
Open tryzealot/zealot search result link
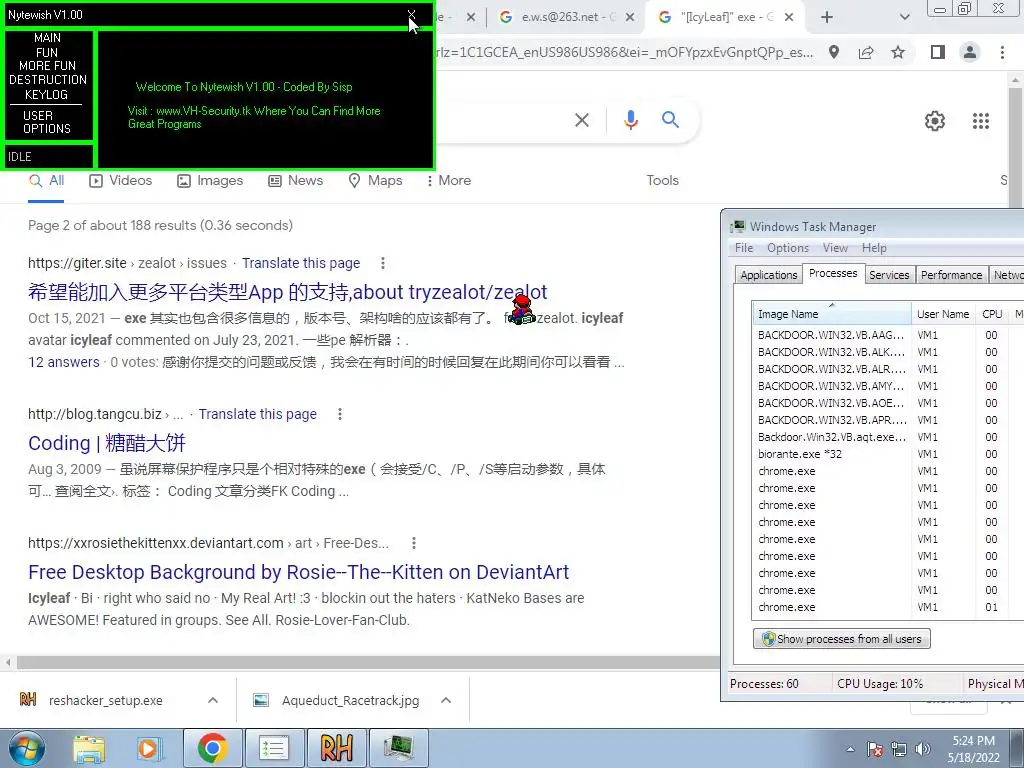[287, 292]
